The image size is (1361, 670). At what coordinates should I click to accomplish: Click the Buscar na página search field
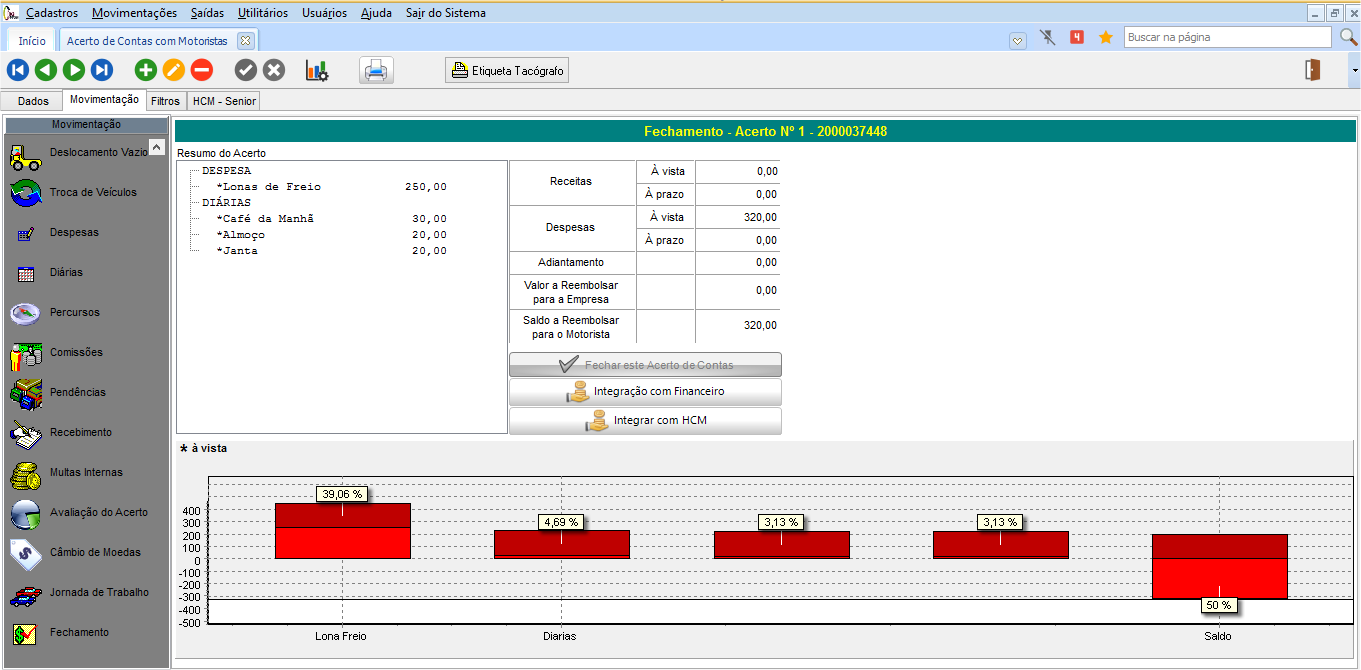pyautogui.click(x=1227, y=37)
